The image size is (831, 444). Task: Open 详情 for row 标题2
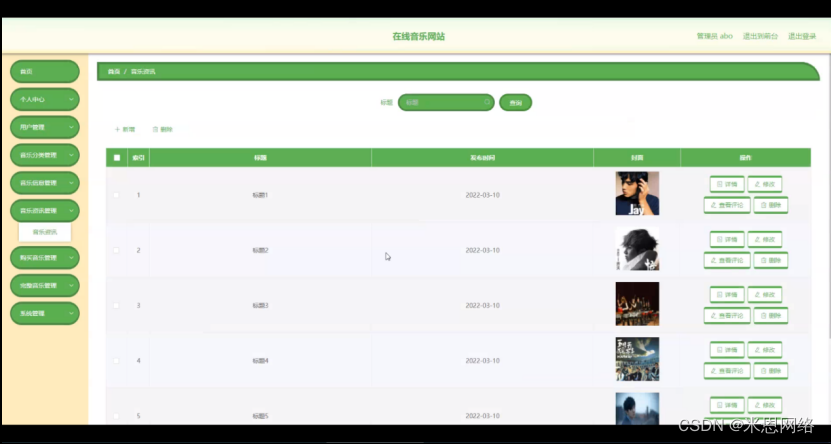coord(727,239)
